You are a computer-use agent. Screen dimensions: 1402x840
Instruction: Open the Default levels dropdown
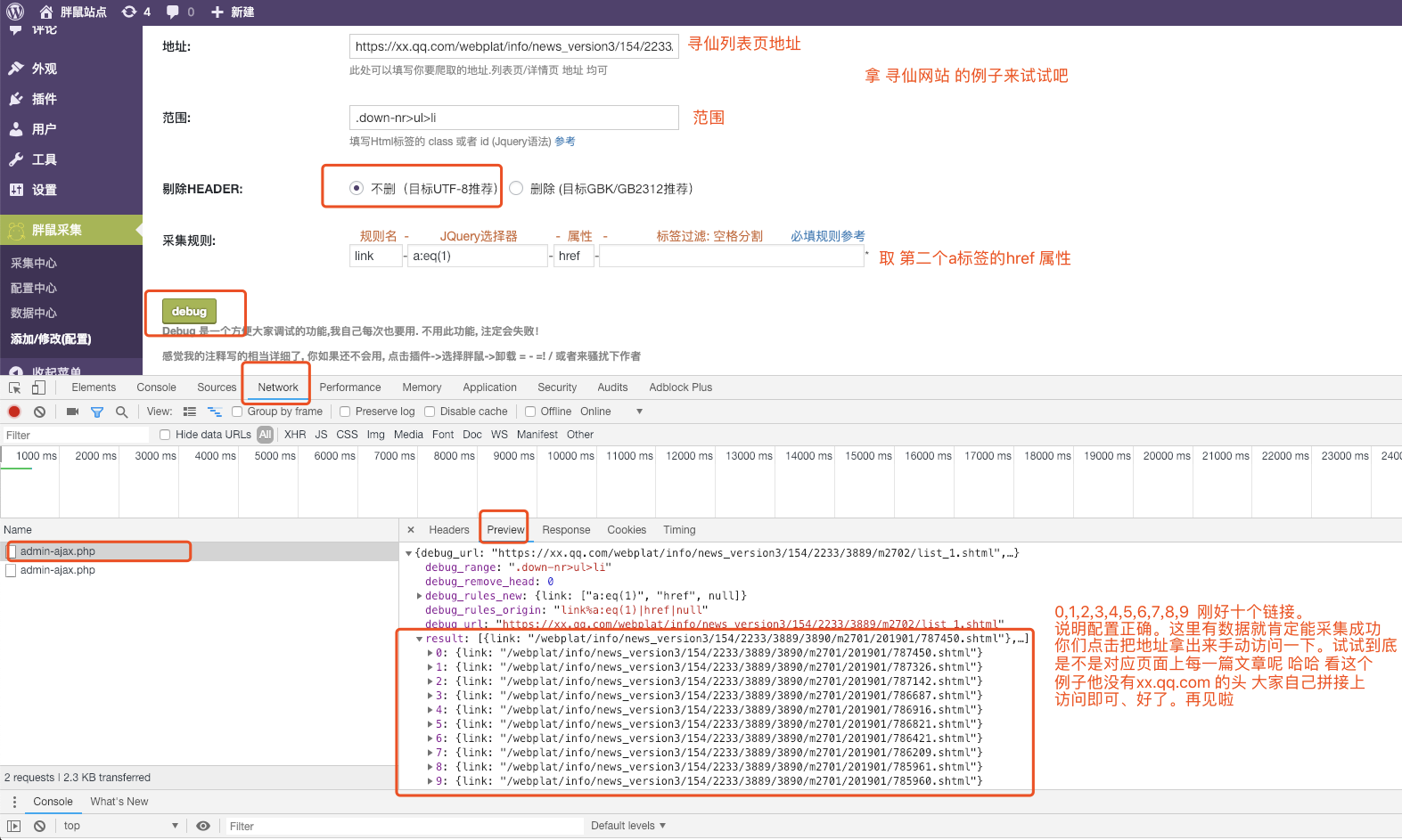click(628, 826)
